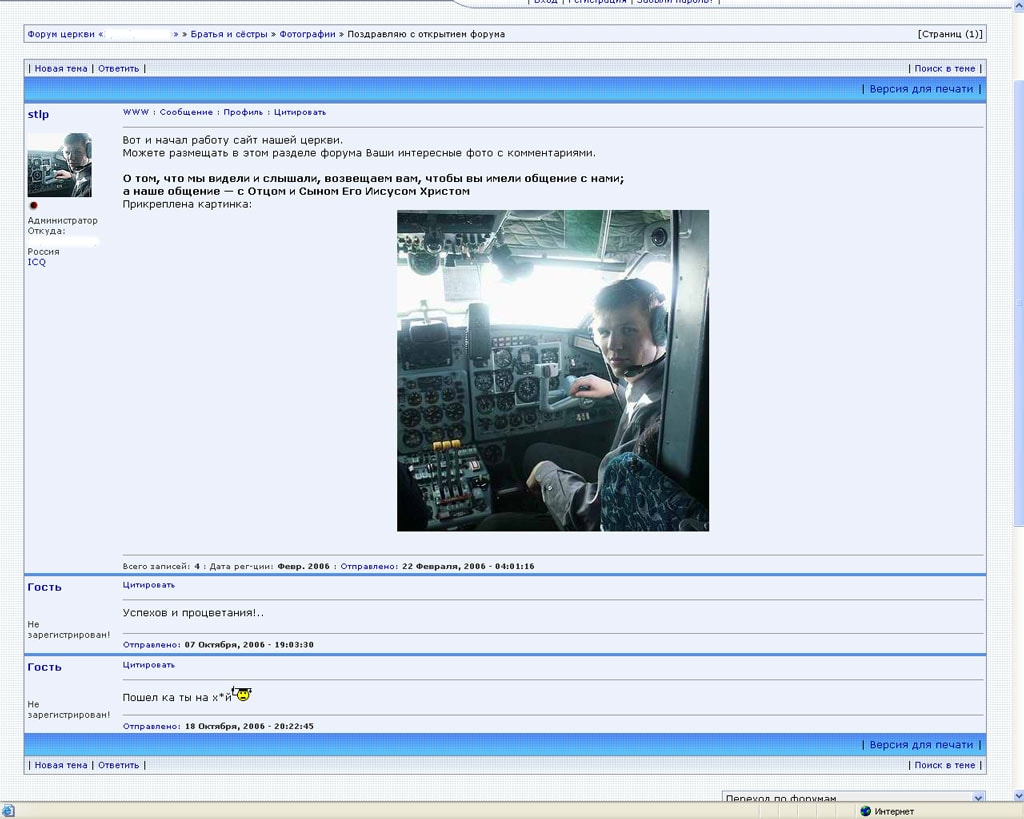Click the smiley emoticon in the last post
This screenshot has width=1024, height=819.
(x=242, y=693)
